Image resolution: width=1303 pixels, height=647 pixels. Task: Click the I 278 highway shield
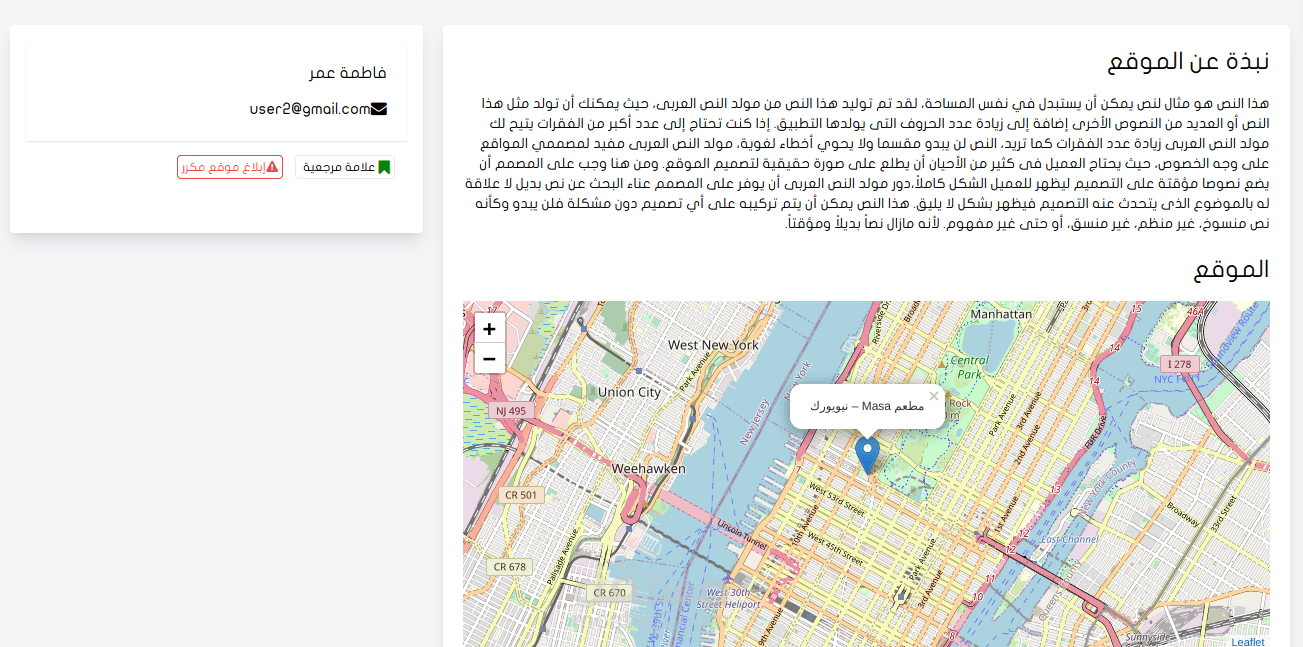1181,364
